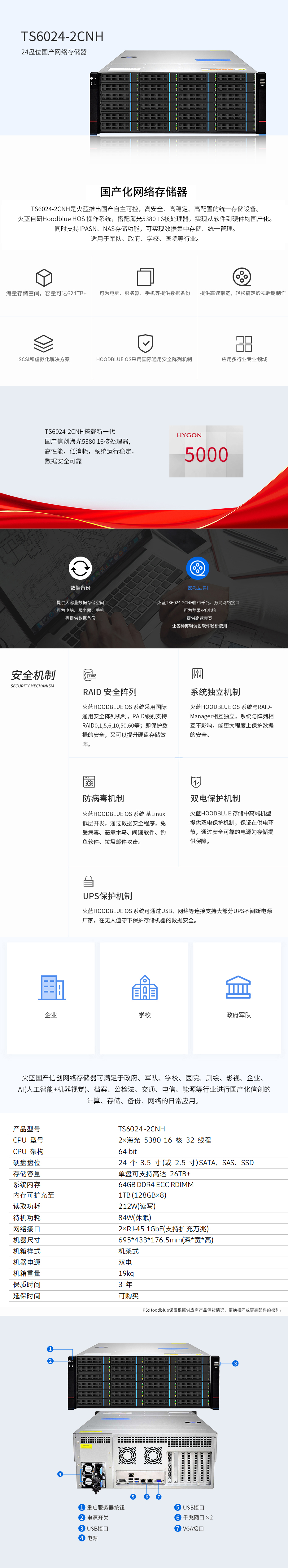Select the CPU value 2×海光 5380 16核 32线程

165,1140
